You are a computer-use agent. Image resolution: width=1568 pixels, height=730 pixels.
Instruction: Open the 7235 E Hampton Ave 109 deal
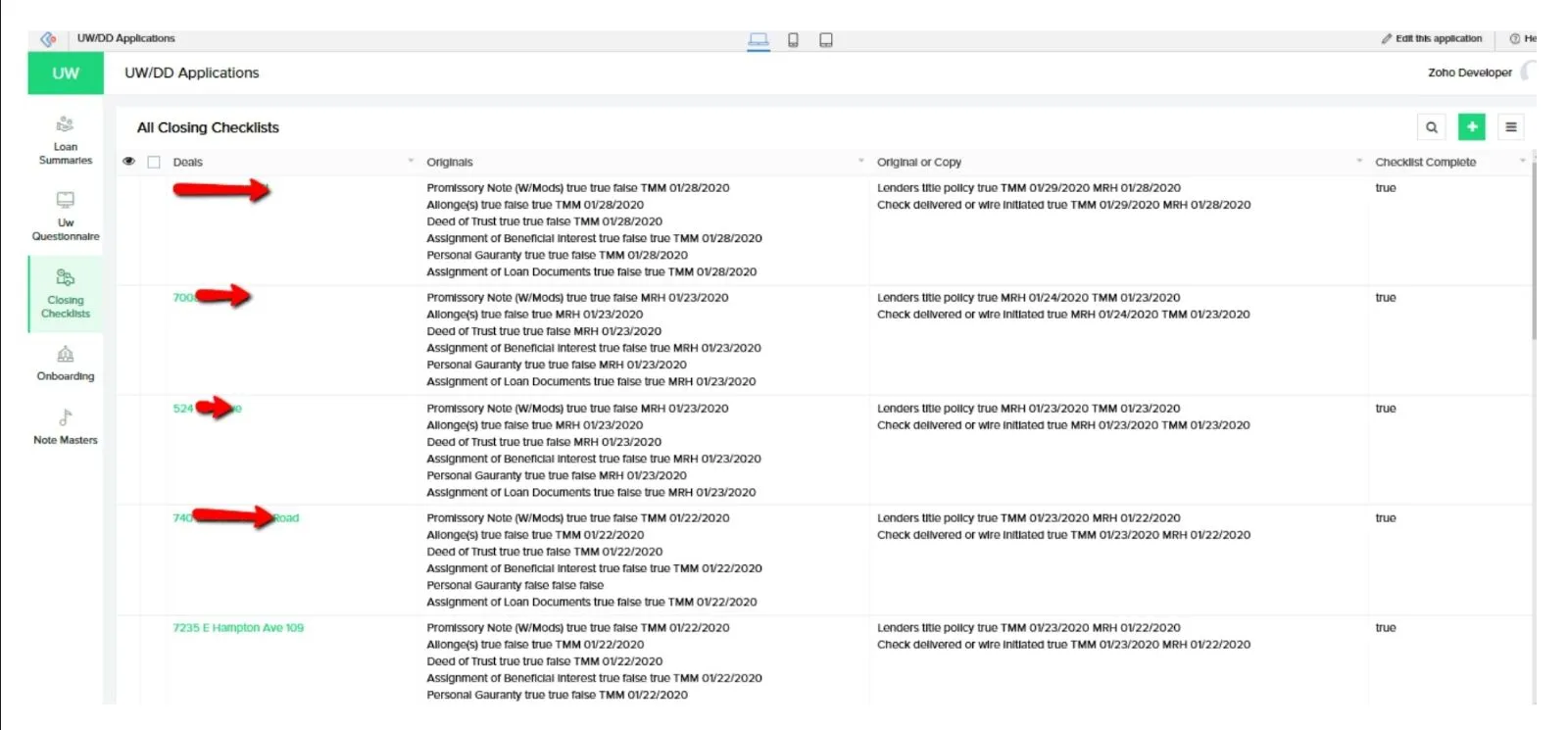[x=238, y=628]
